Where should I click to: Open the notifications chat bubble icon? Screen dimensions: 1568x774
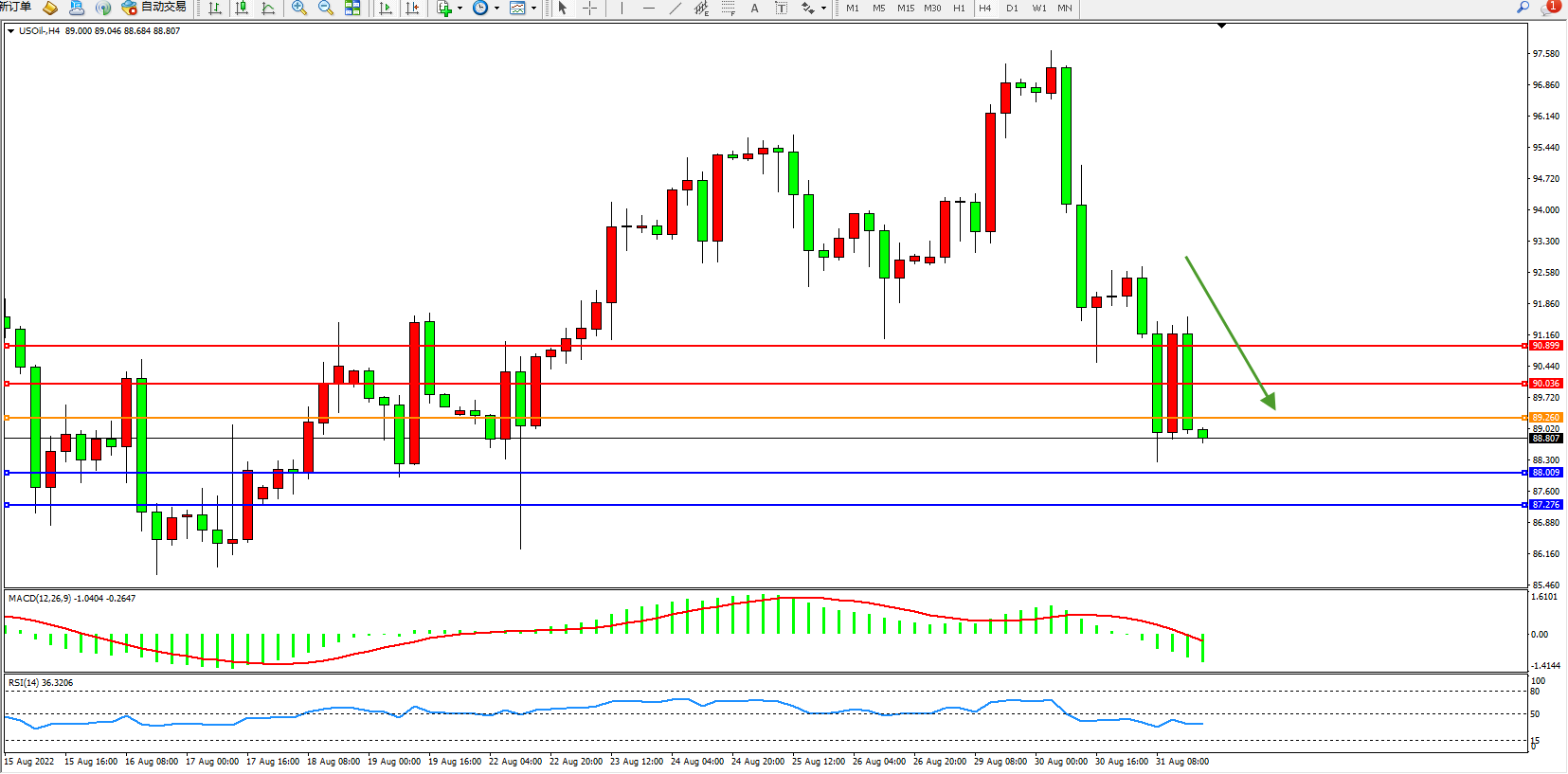[1550, 8]
